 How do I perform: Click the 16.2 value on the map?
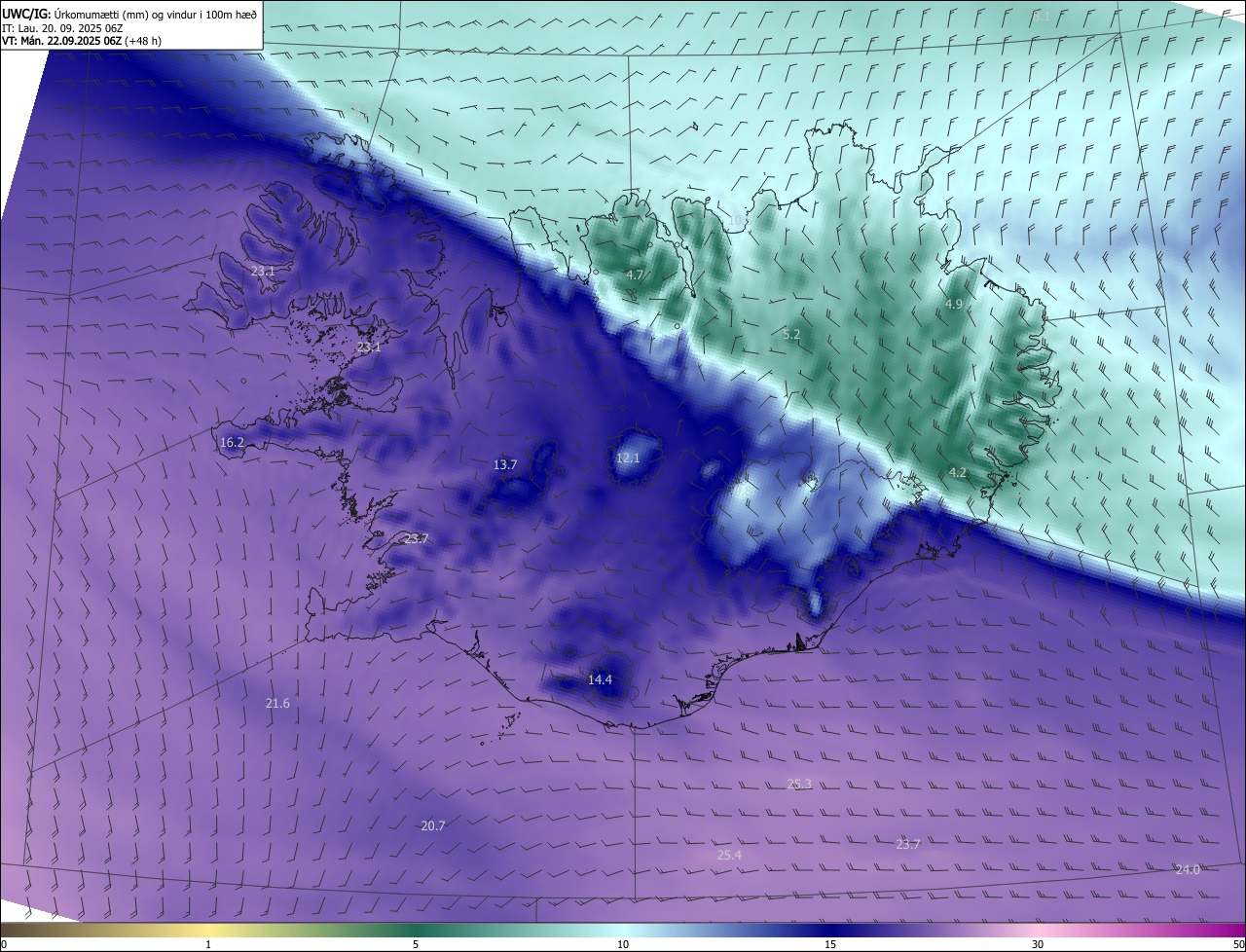[232, 442]
